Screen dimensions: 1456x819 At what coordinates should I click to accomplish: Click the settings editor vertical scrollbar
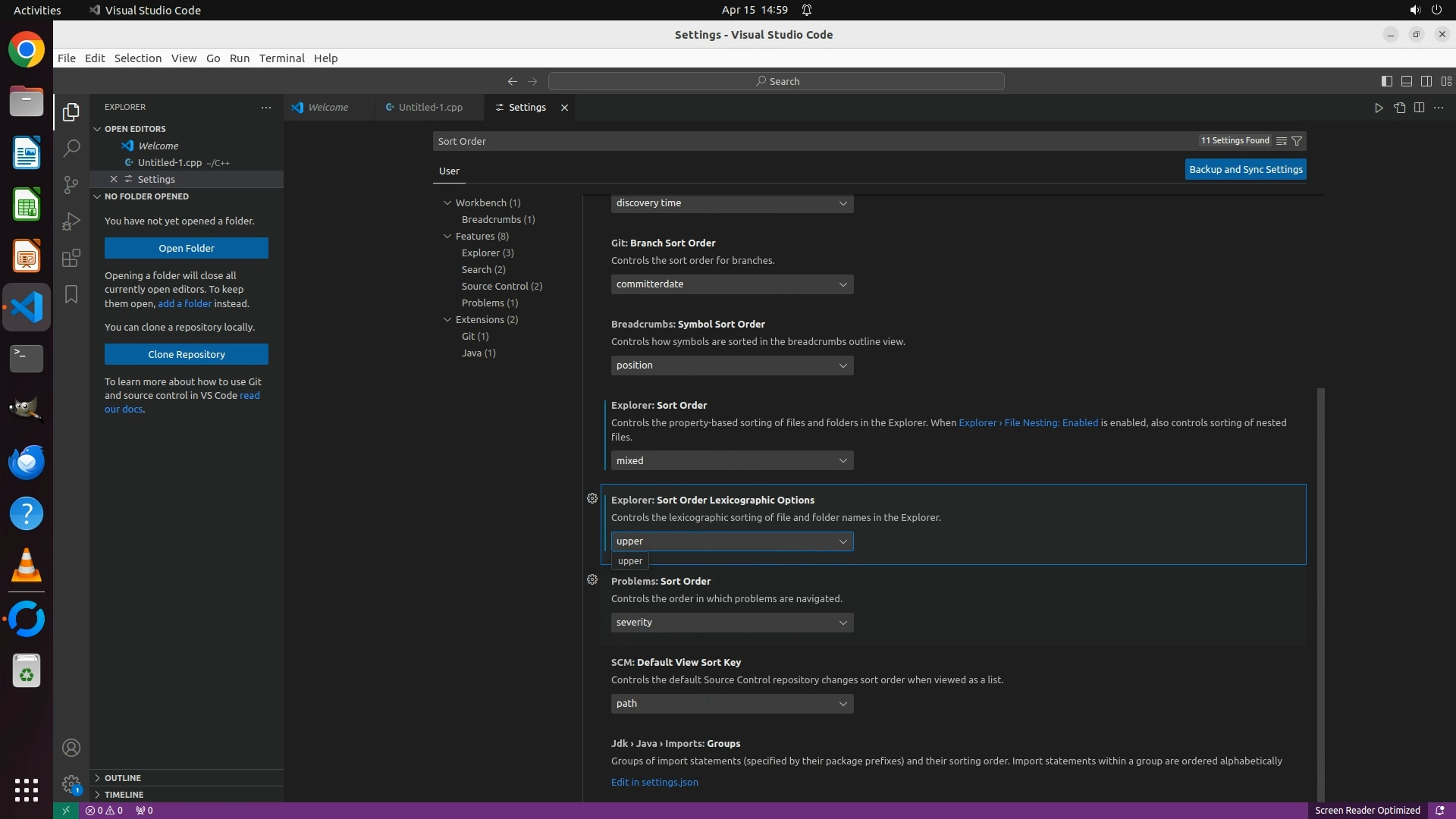1321,591
